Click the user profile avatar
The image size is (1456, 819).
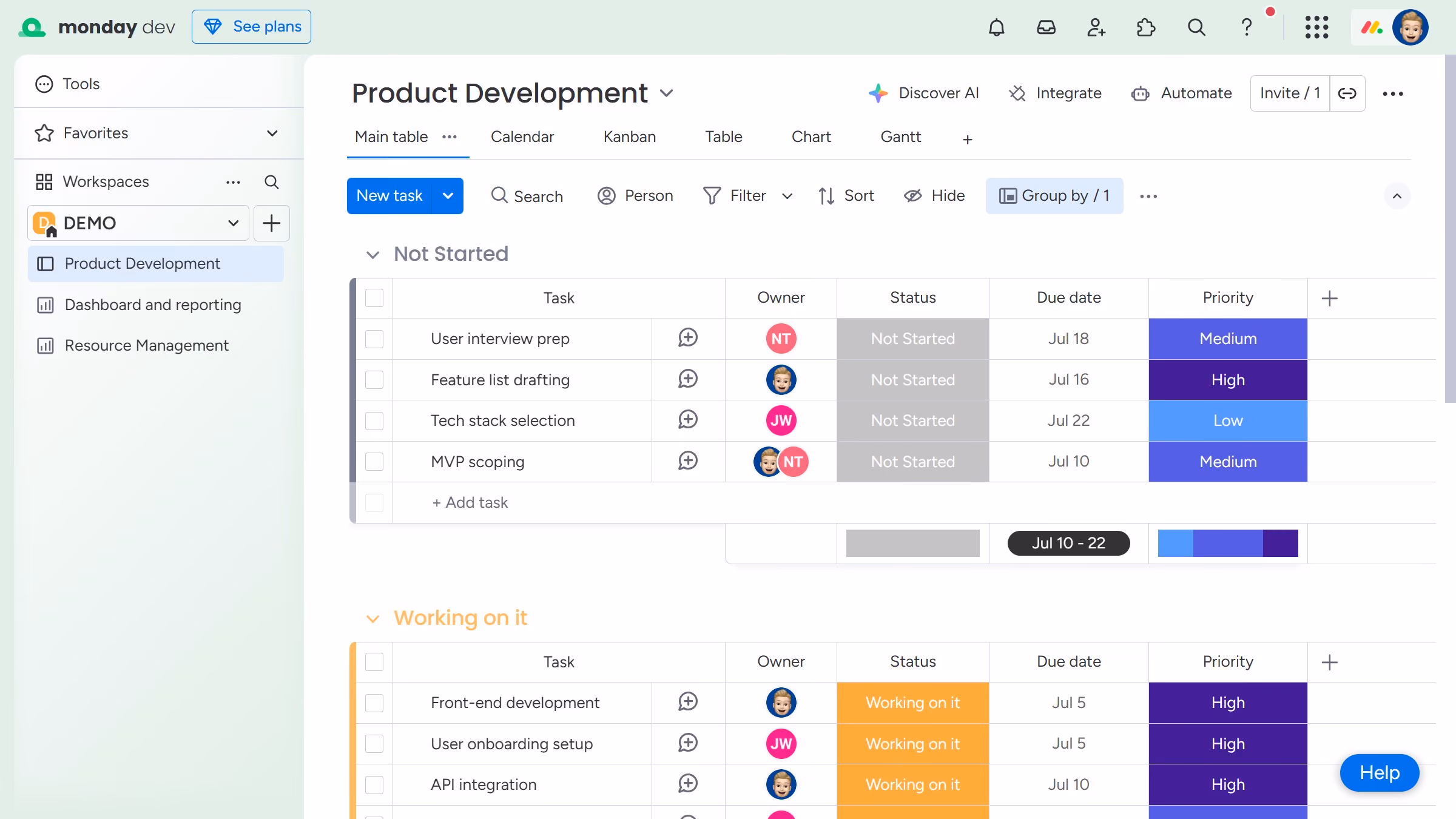(x=1410, y=27)
